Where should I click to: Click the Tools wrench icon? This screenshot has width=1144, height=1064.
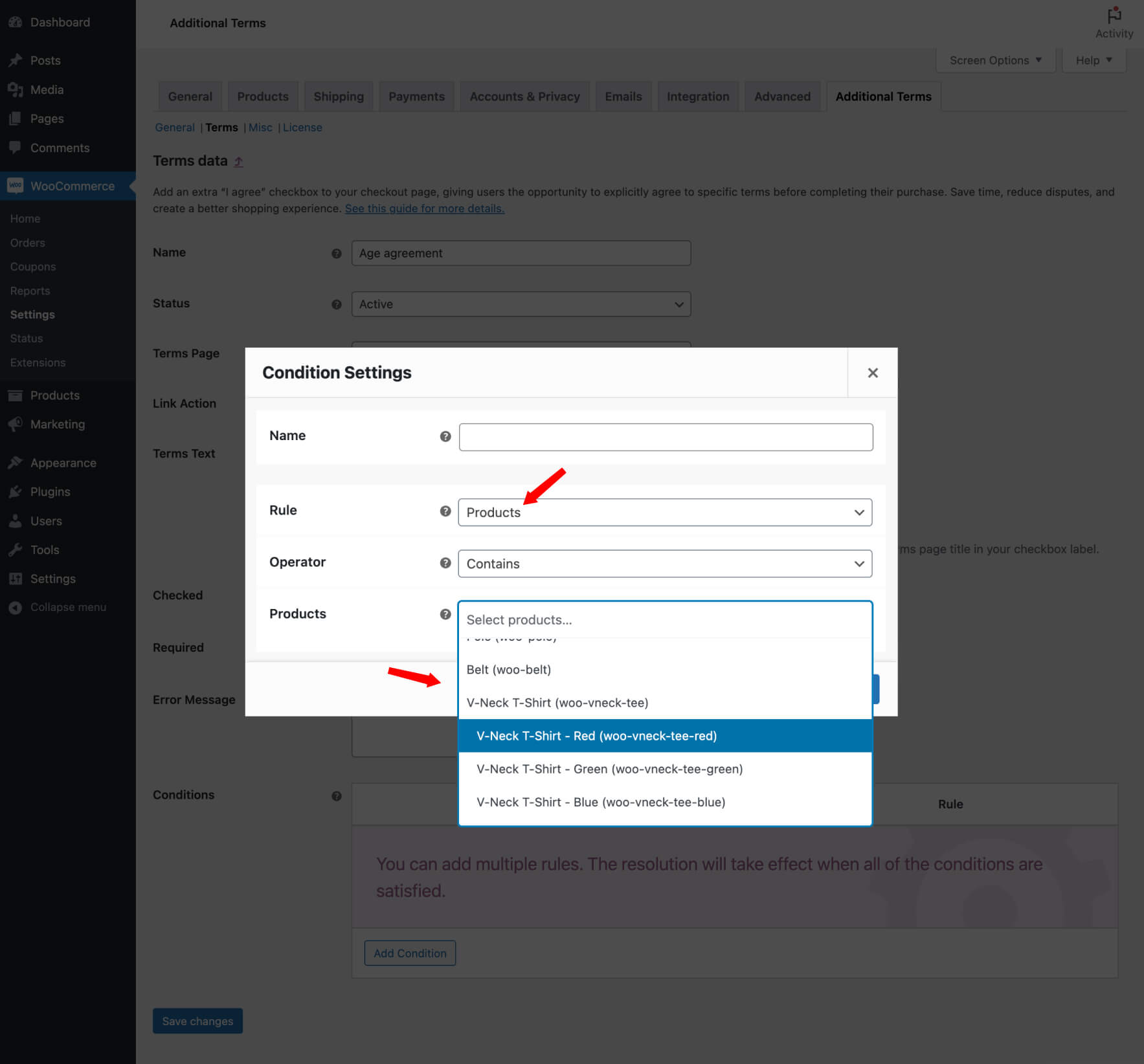tap(16, 549)
